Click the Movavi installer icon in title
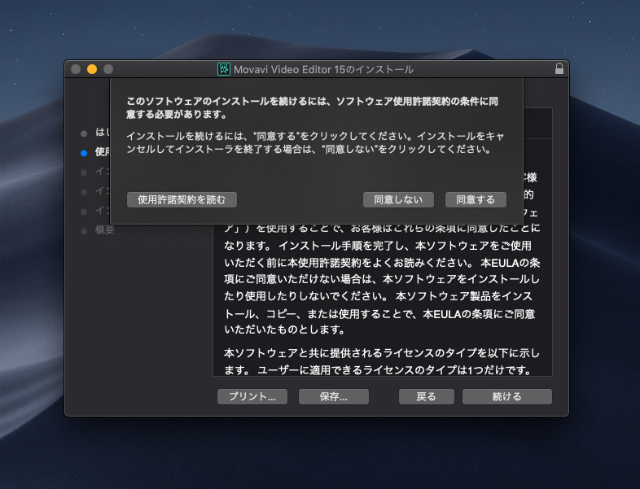This screenshot has height=489, width=640. (223, 69)
